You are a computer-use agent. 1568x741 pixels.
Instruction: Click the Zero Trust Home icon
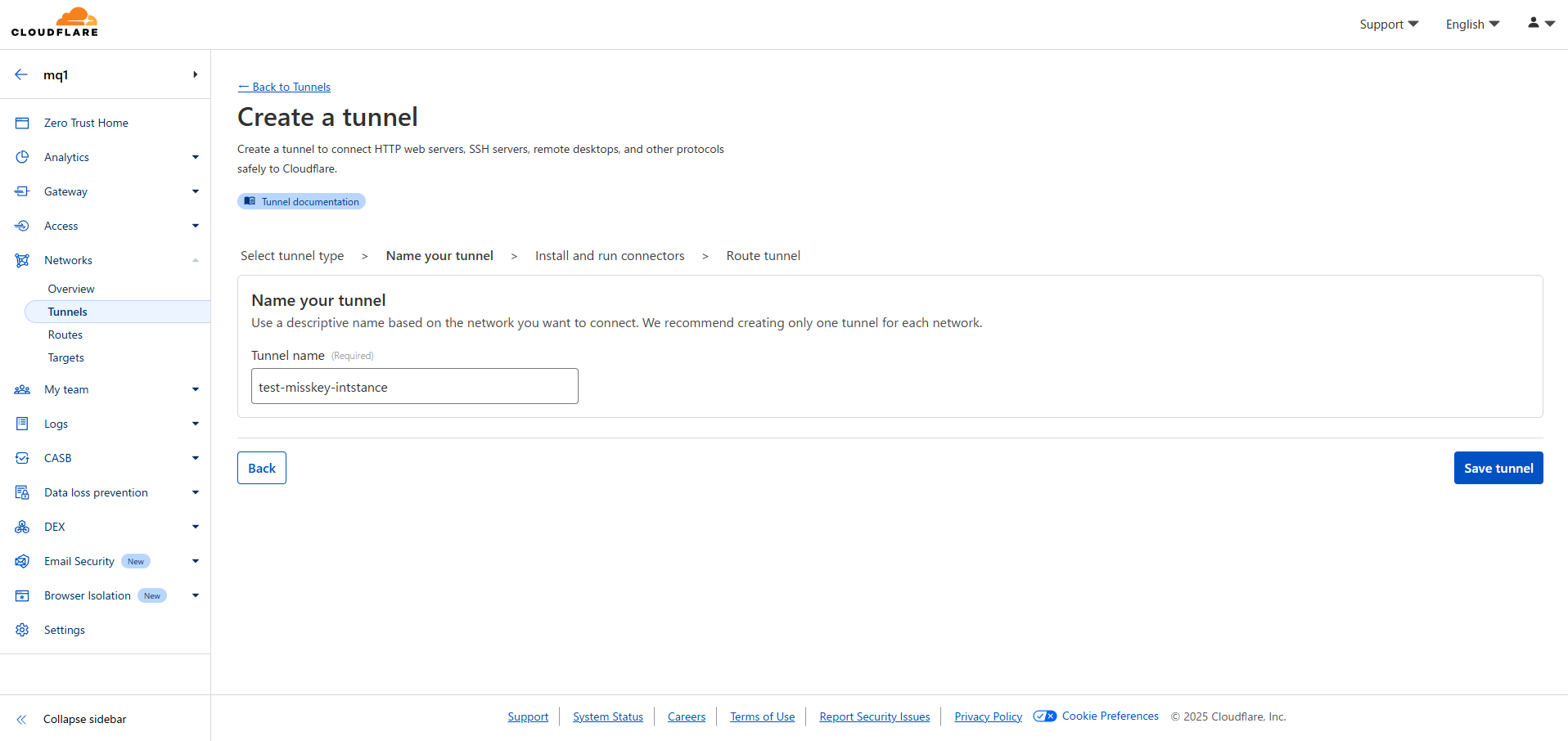point(22,123)
